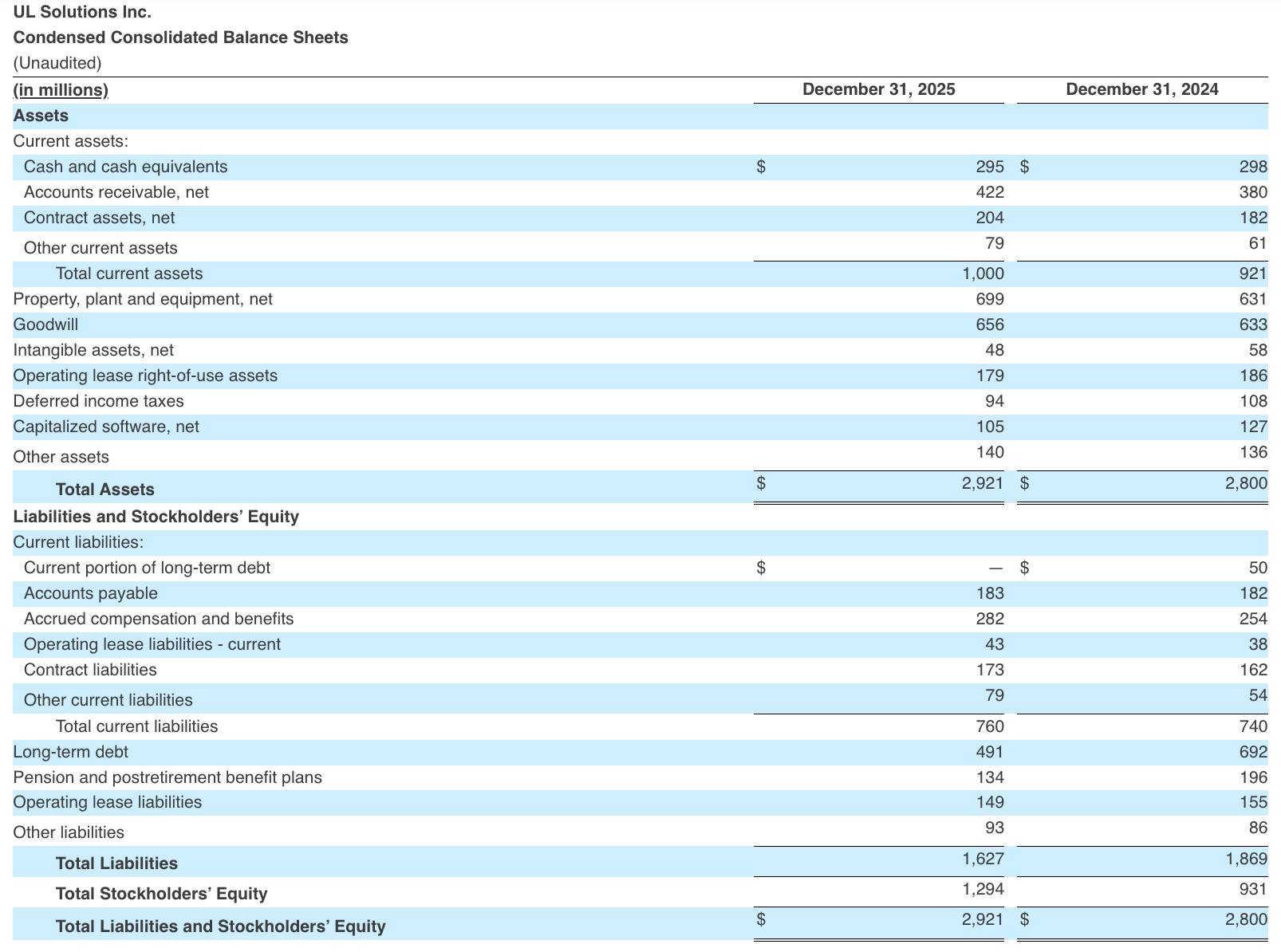The width and height of the screenshot is (1281, 952).
Task: Select the Goodwill line item
Action: point(45,325)
